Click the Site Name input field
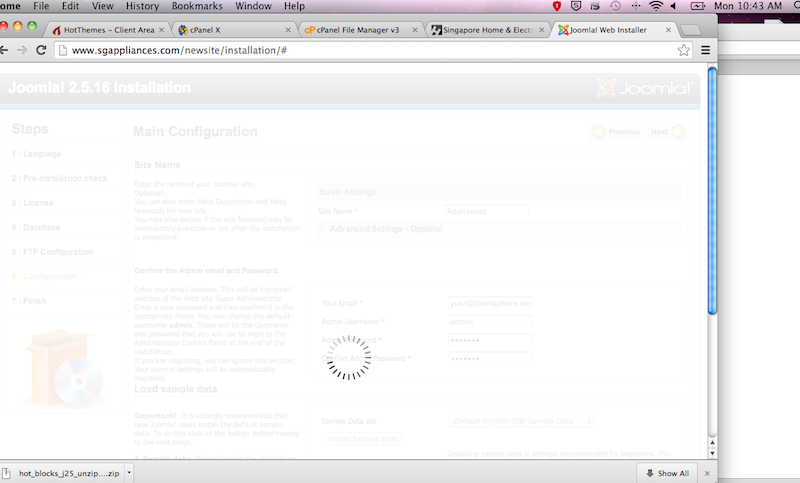Image resolution: width=800 pixels, height=483 pixels. click(487, 211)
